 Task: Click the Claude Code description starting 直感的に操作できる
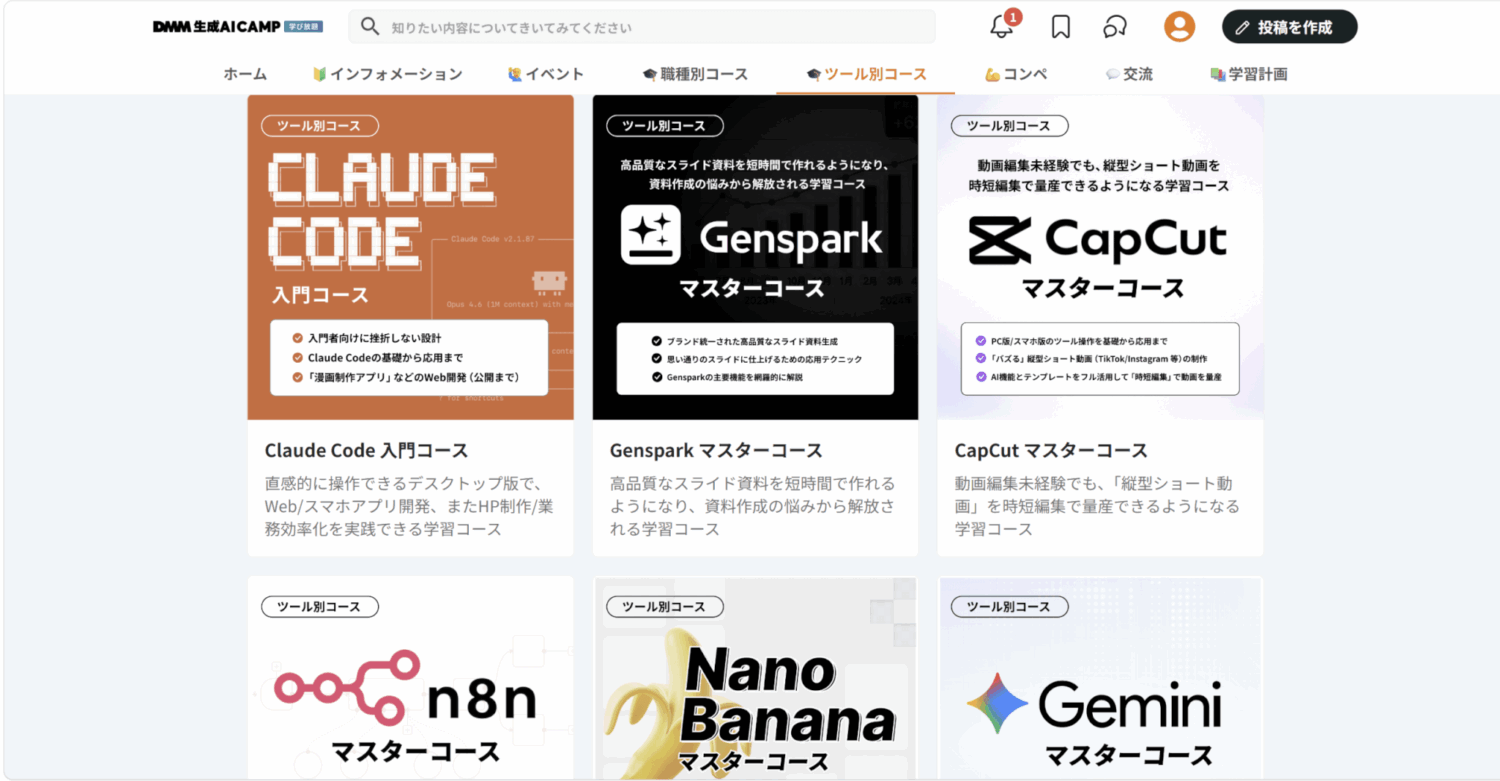[x=409, y=506]
